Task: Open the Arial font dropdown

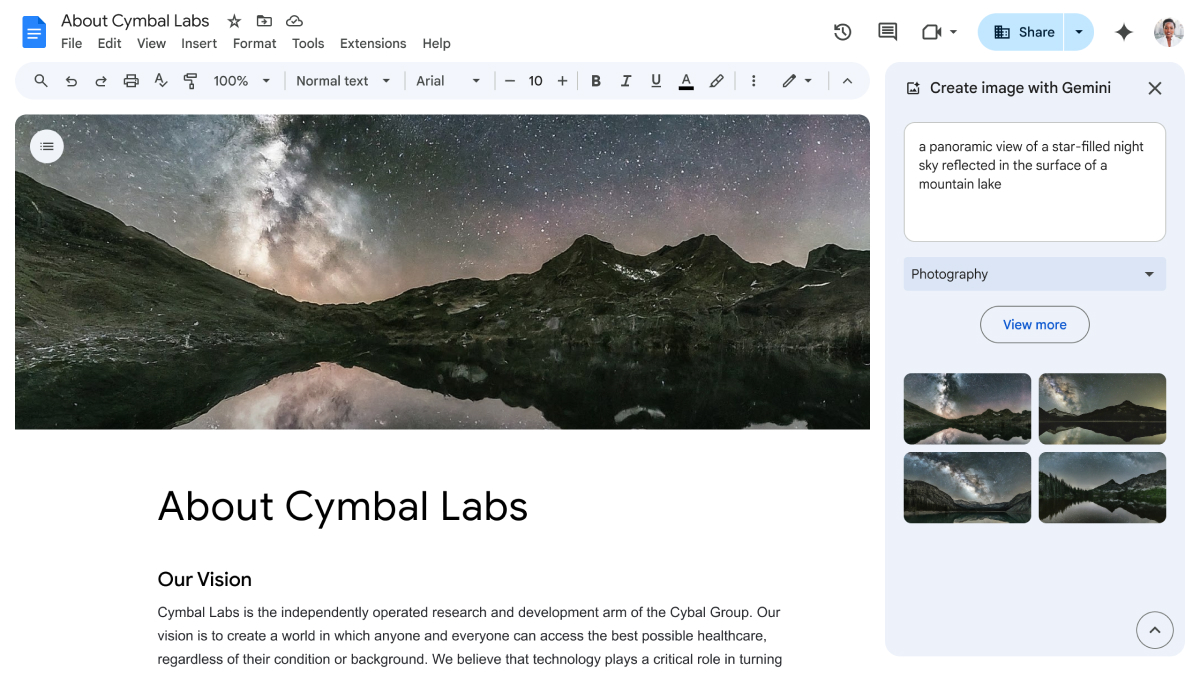Action: click(x=448, y=80)
